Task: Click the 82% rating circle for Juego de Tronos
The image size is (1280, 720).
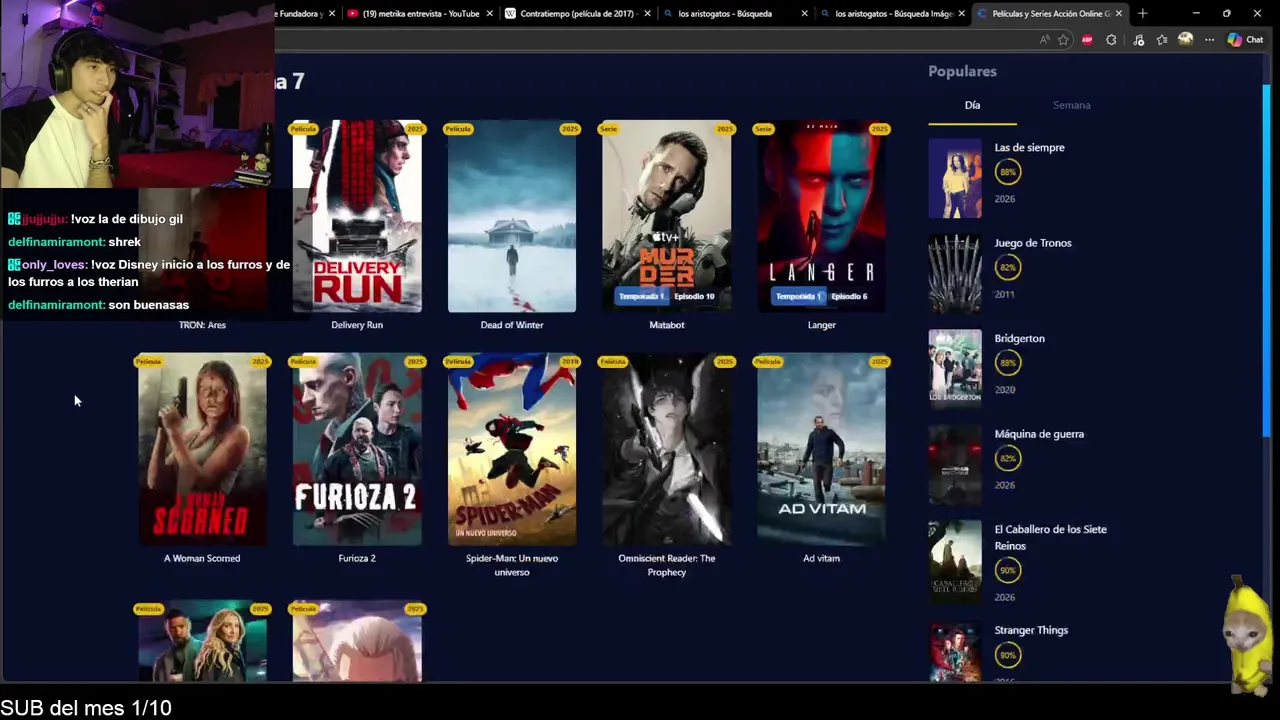Action: (1007, 268)
